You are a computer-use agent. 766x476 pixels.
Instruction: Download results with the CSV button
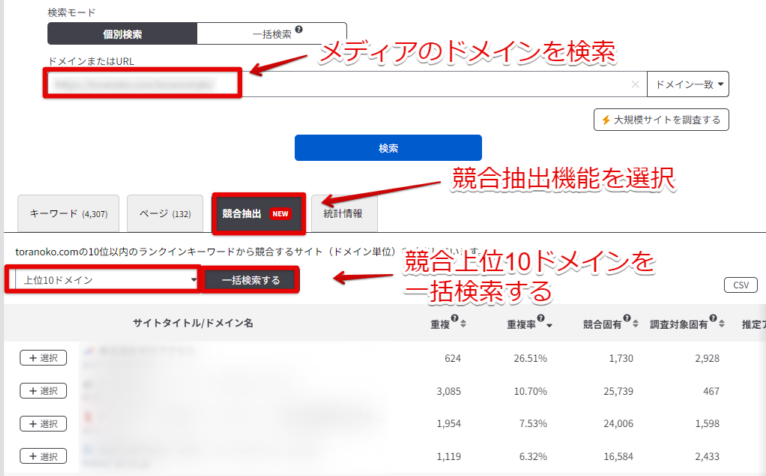(x=740, y=285)
